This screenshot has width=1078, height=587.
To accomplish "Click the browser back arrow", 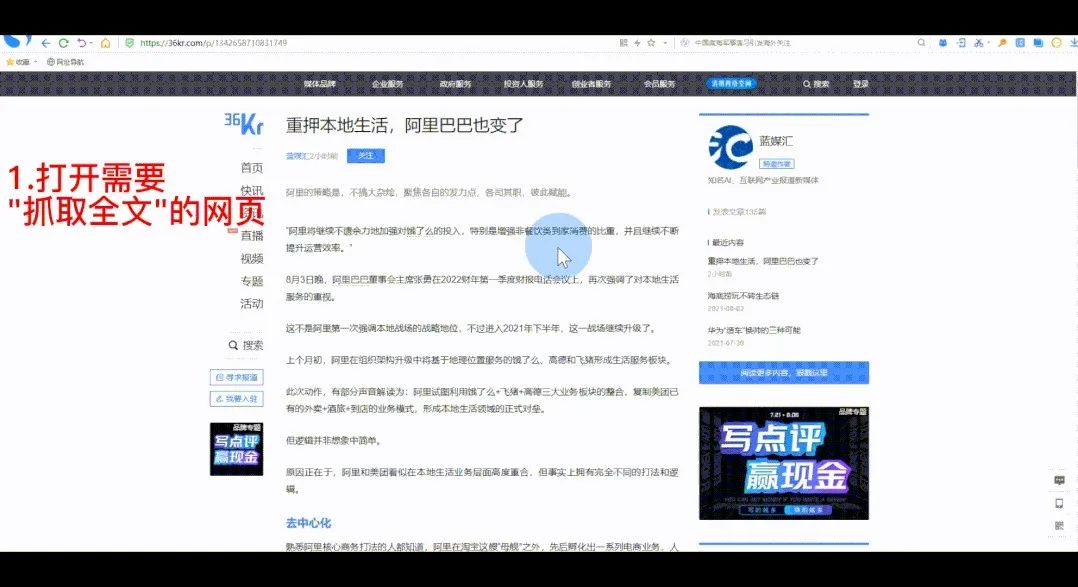I will (45, 43).
